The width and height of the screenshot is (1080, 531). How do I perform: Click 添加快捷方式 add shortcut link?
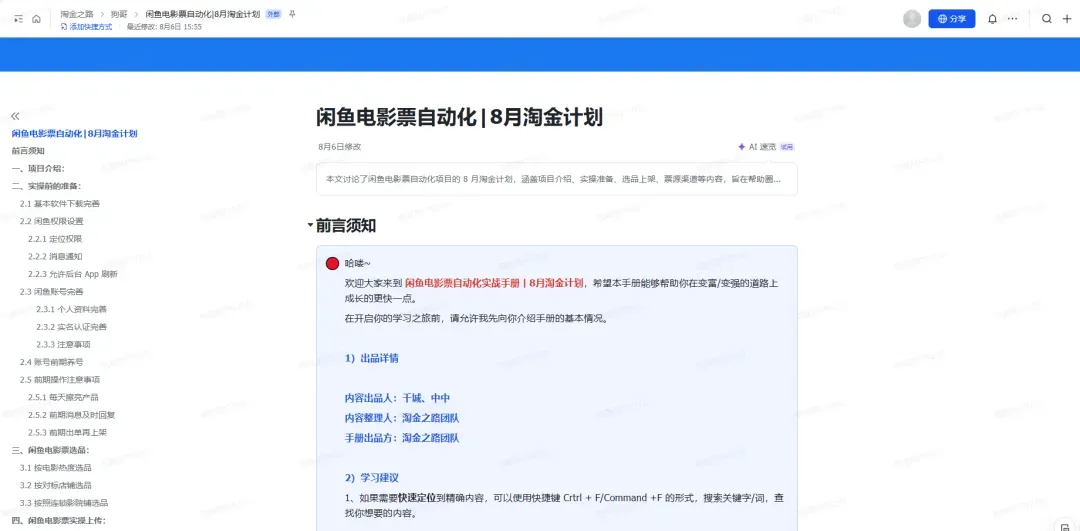tap(87, 27)
